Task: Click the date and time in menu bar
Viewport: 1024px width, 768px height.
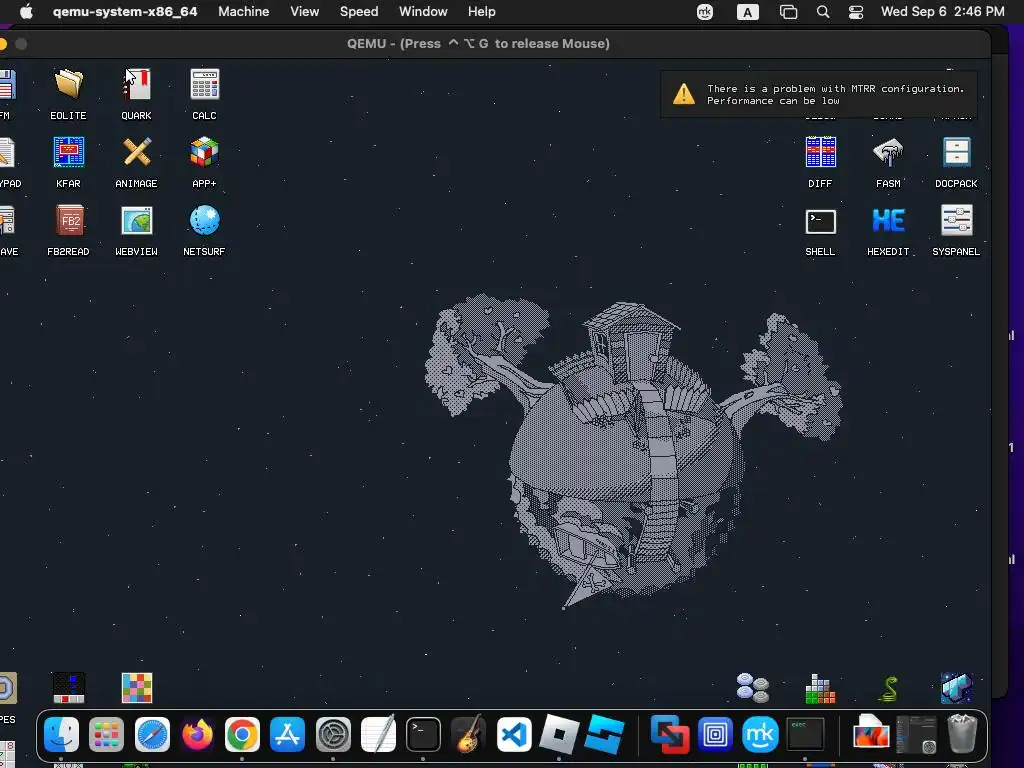Action: pos(942,12)
